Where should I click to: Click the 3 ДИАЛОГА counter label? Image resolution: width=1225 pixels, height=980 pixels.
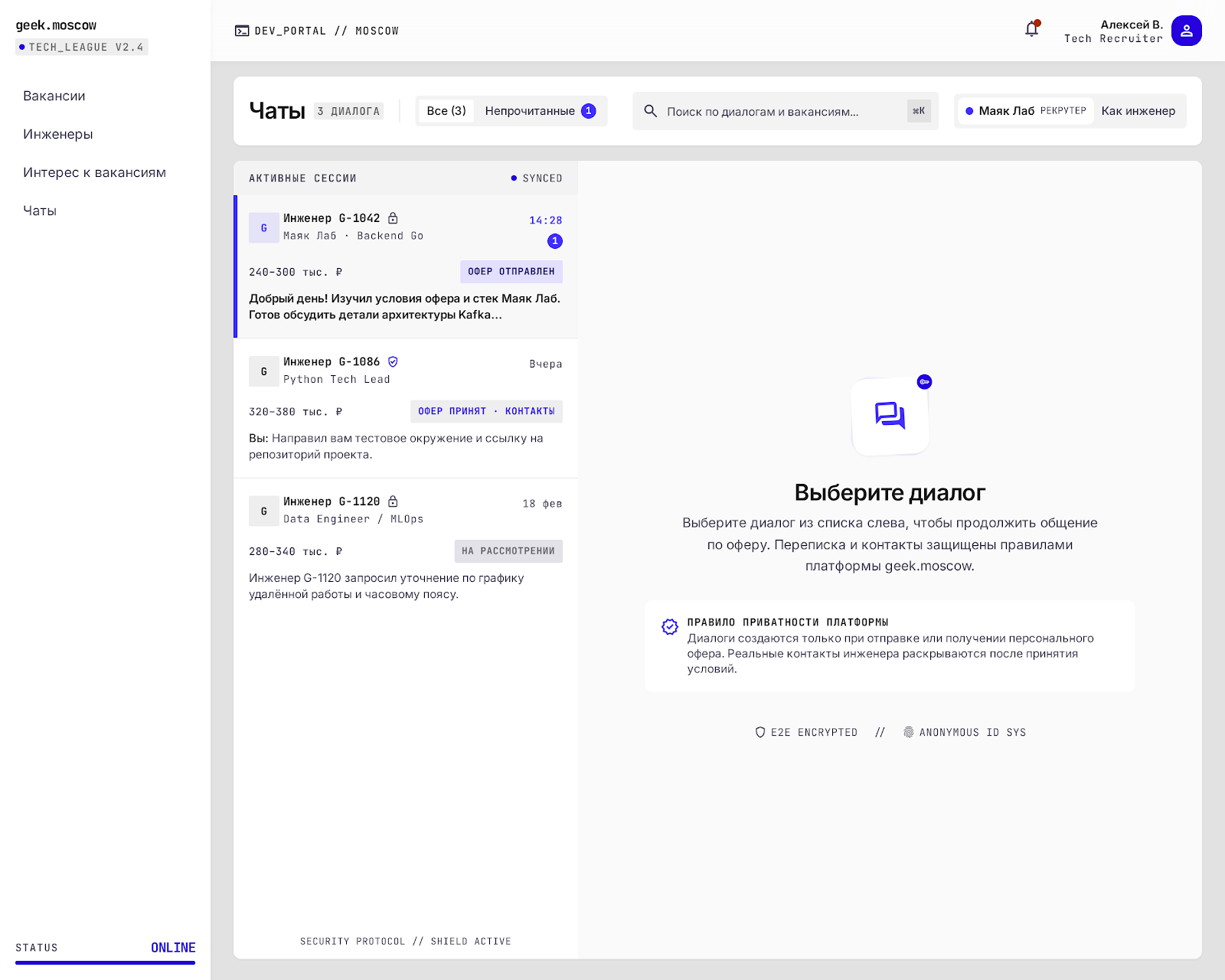(x=348, y=111)
